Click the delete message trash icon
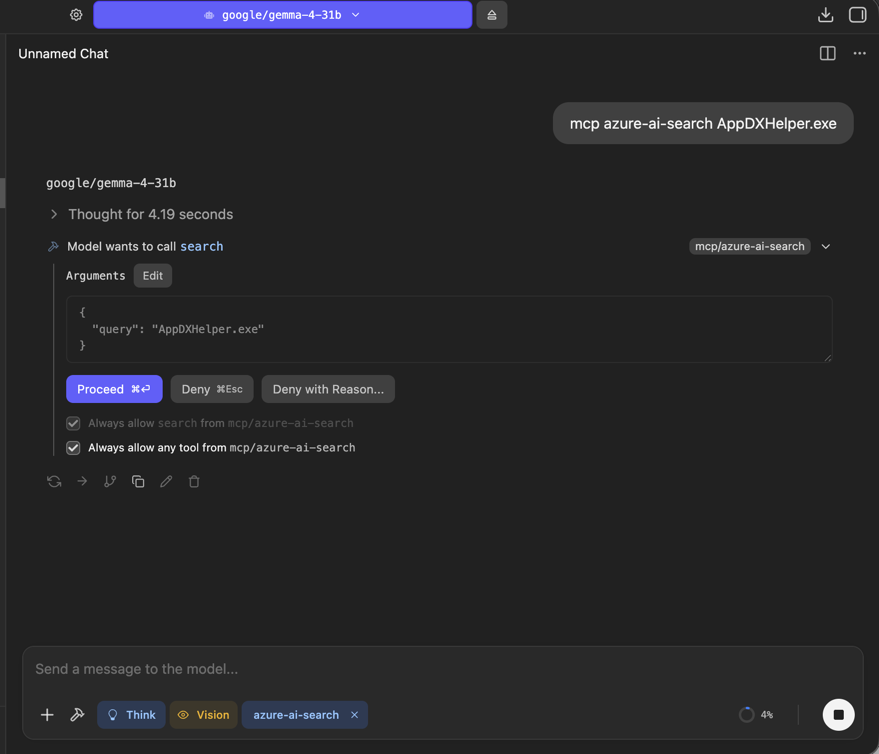This screenshot has height=754, width=879. 194,482
